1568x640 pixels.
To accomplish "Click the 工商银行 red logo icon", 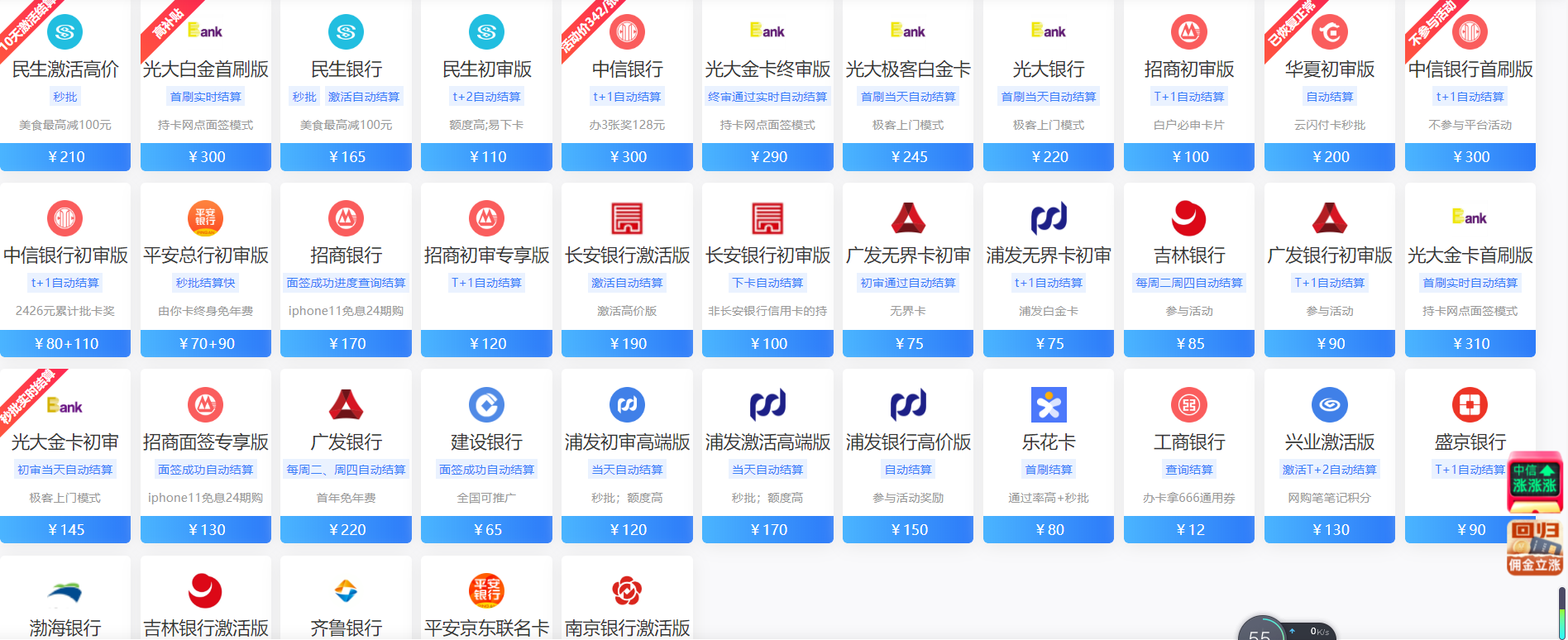I will tap(1189, 405).
